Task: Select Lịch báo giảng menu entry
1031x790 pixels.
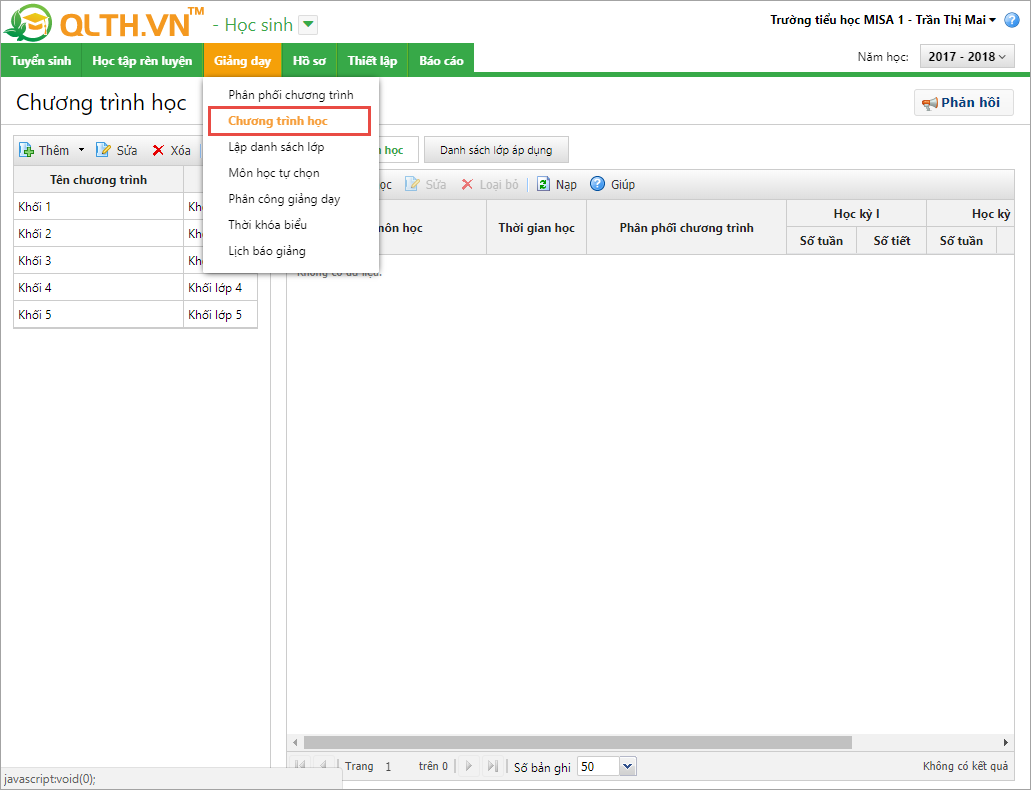Action: tap(291, 251)
